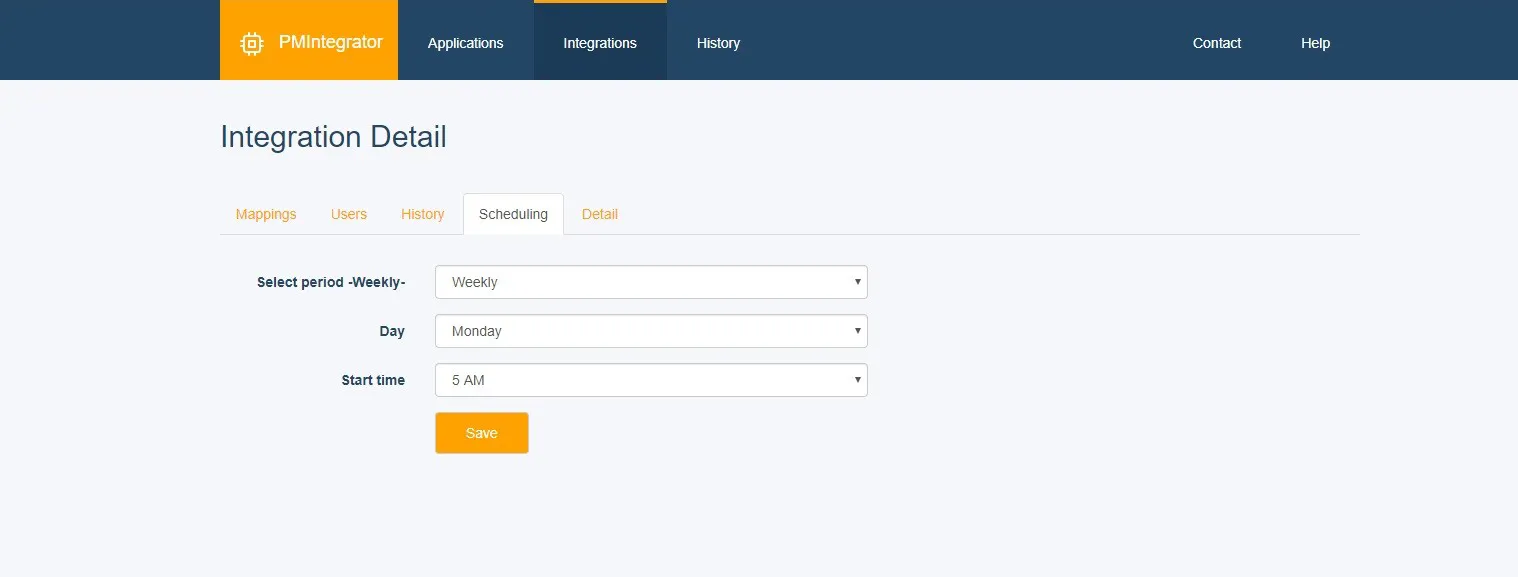
Task: Open Integrations from the navigation bar
Action: 600,42
